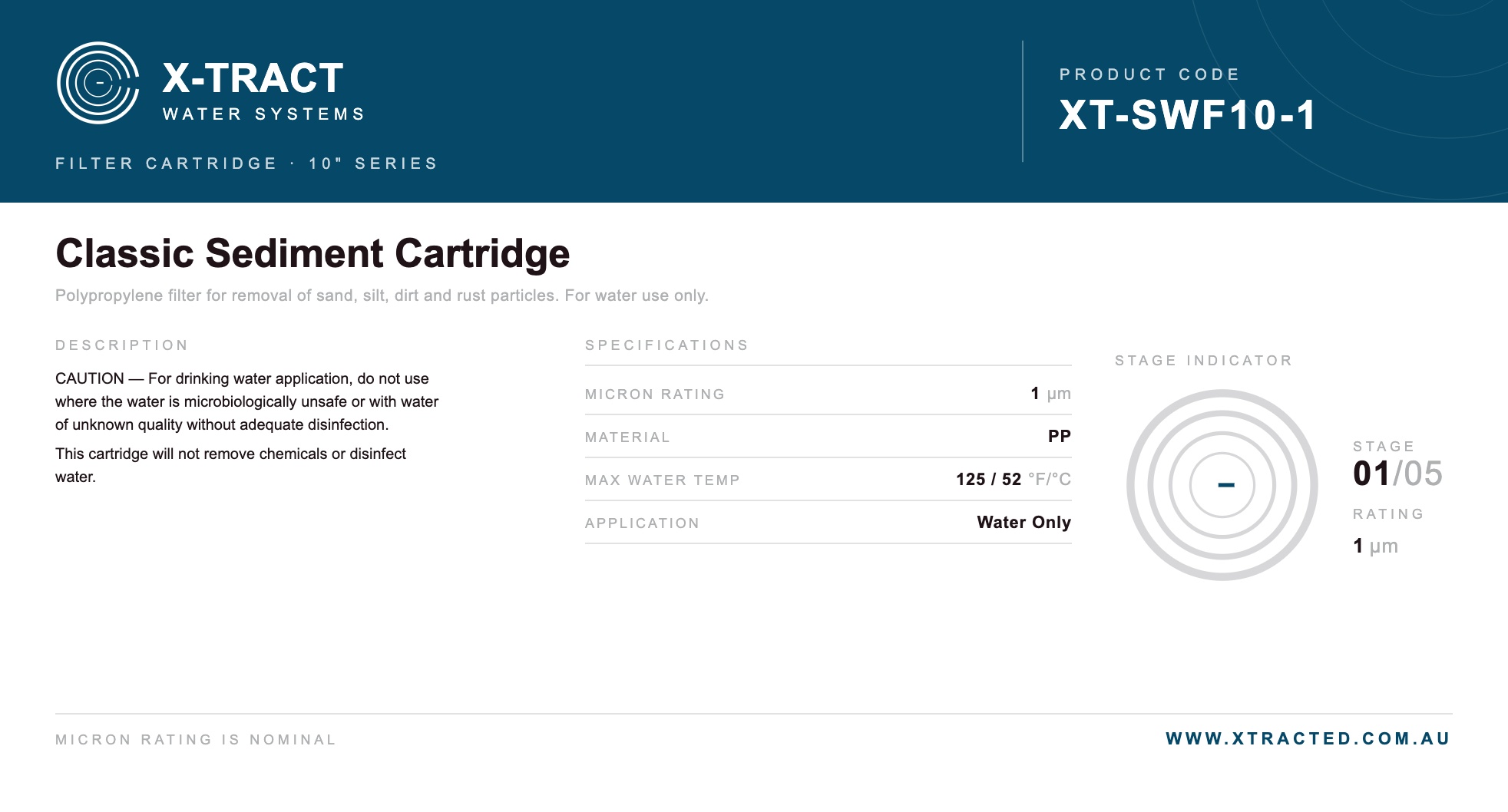Click the stage indicator concentric rings graphic

[1222, 485]
